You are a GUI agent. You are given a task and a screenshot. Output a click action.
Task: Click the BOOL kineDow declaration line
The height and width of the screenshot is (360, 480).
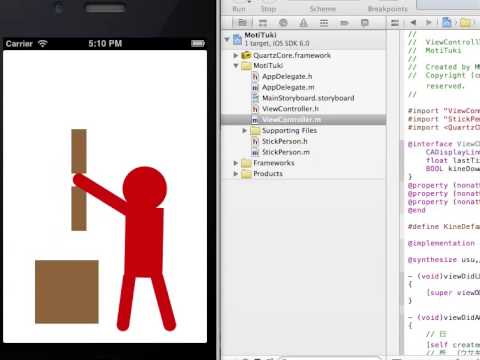[452, 169]
